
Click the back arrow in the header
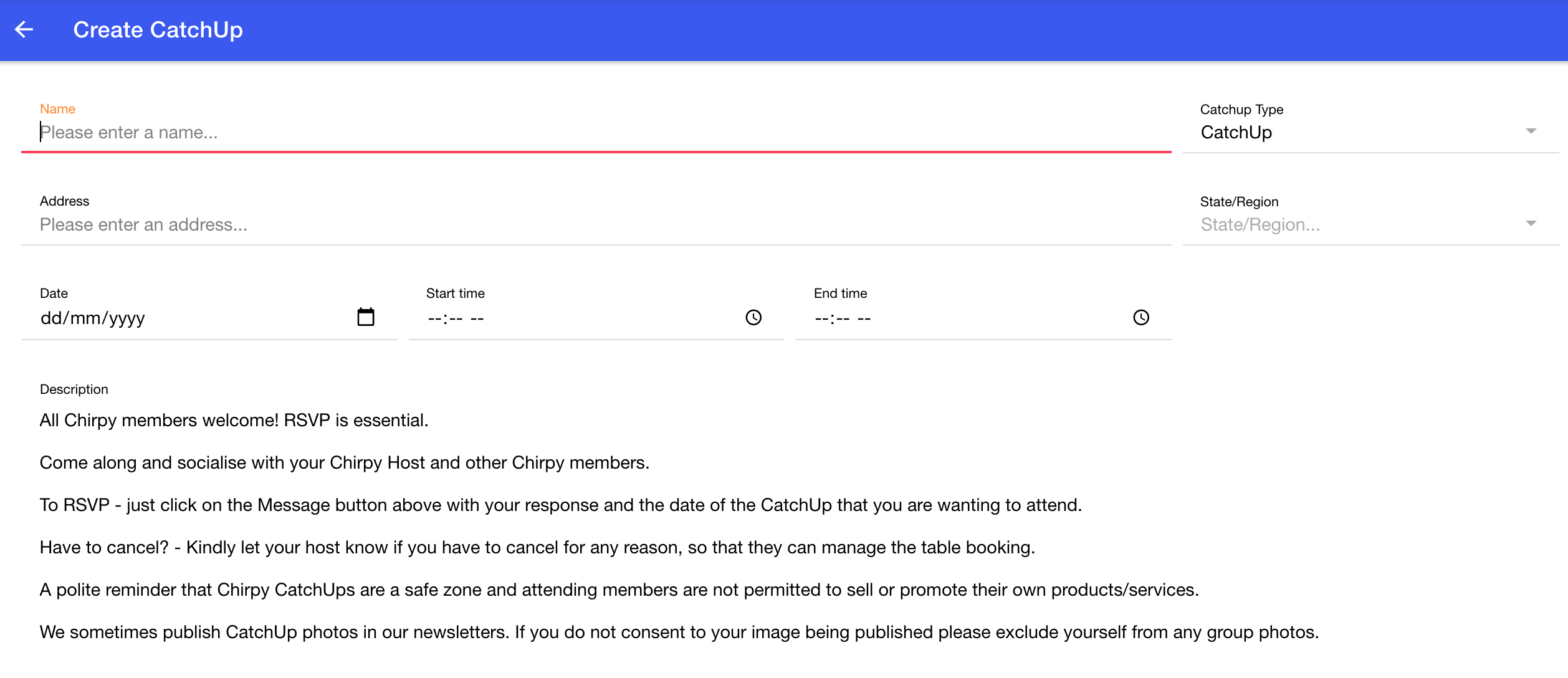point(24,29)
